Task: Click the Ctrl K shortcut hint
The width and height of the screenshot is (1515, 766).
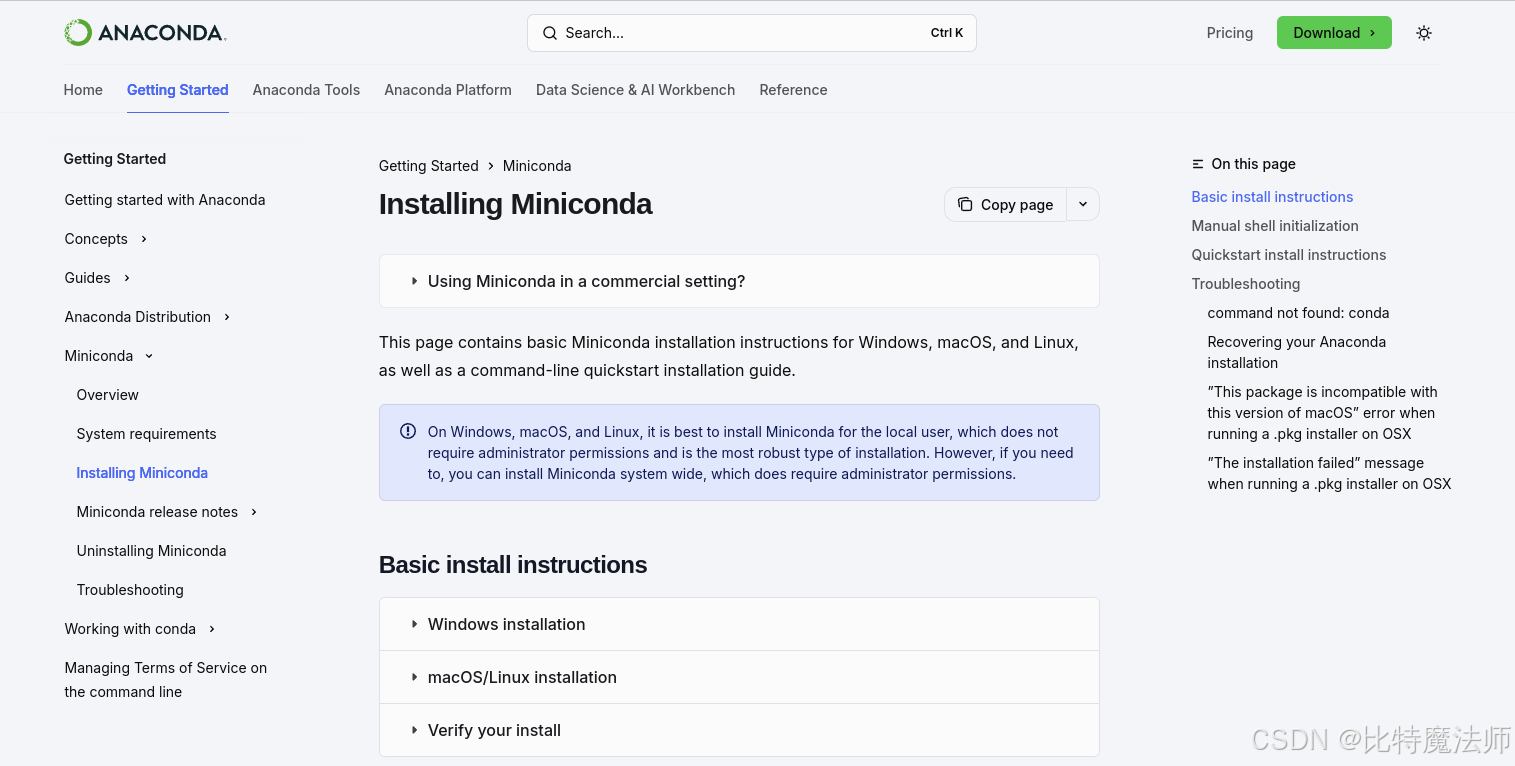Action: 947,33
